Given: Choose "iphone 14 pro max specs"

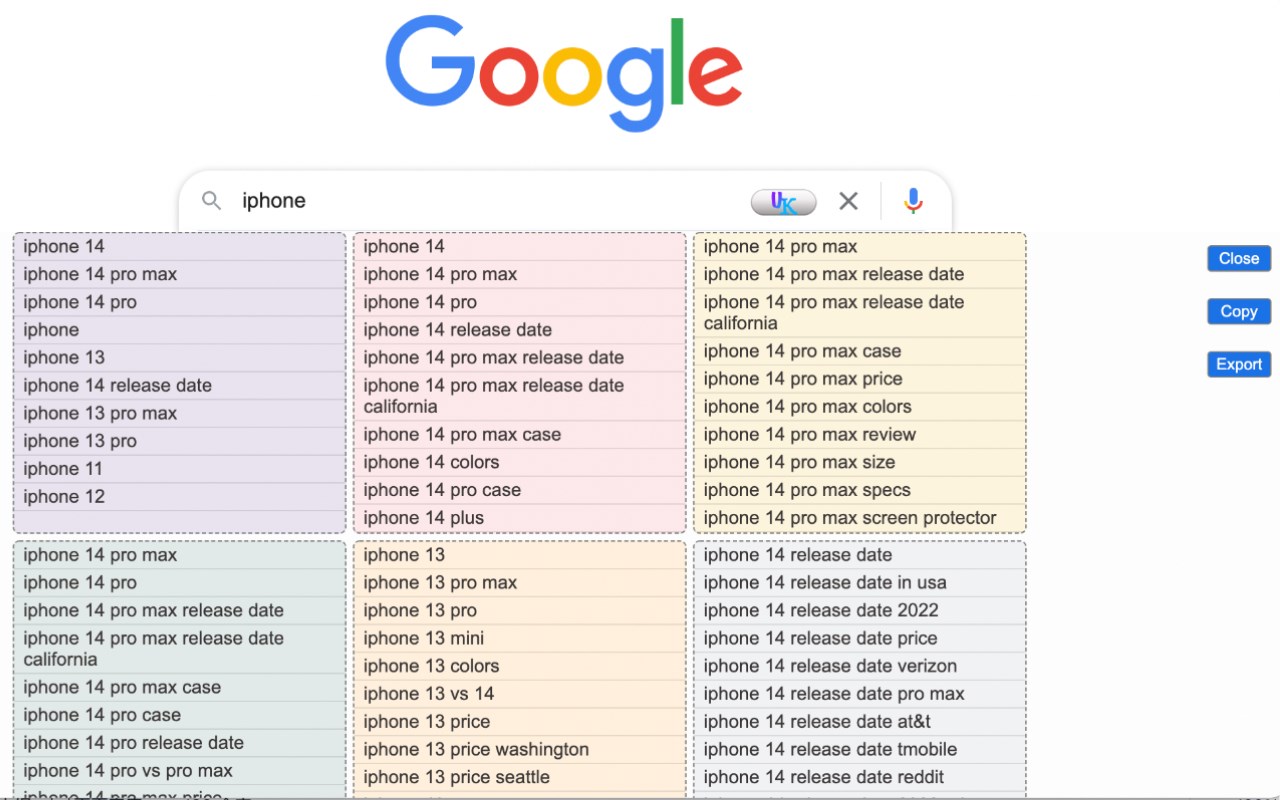Looking at the screenshot, I should pyautogui.click(x=806, y=490).
